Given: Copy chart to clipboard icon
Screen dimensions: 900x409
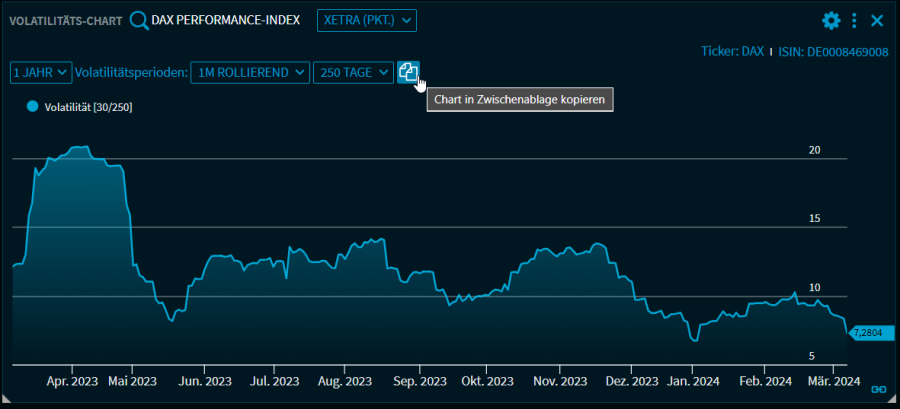Looking at the screenshot, I should 408,72.
